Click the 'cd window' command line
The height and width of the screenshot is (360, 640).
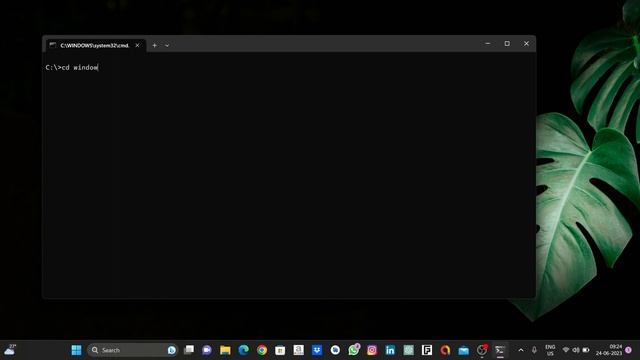(72, 68)
